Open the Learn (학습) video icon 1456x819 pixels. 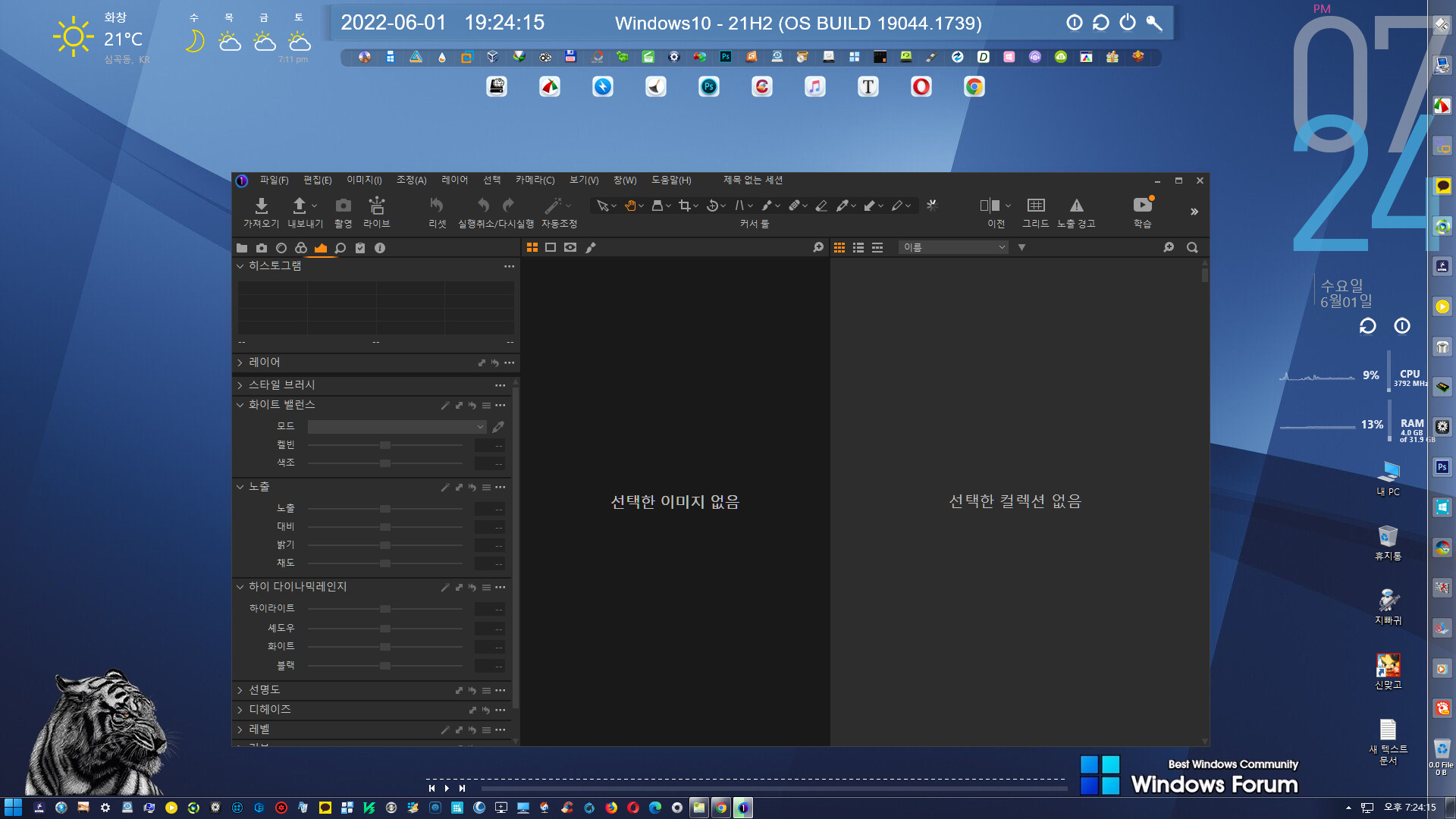coord(1143,205)
